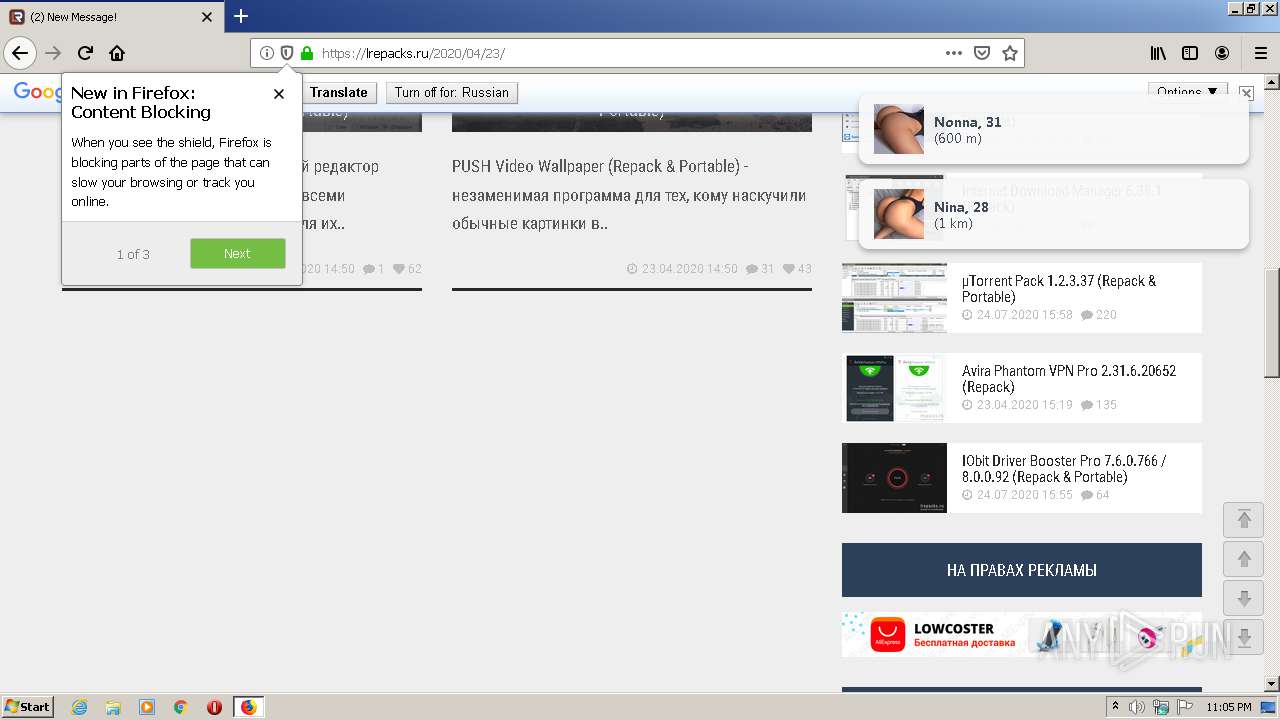
Task: Click the IObit Driver Booster thumbnail
Action: point(894,478)
